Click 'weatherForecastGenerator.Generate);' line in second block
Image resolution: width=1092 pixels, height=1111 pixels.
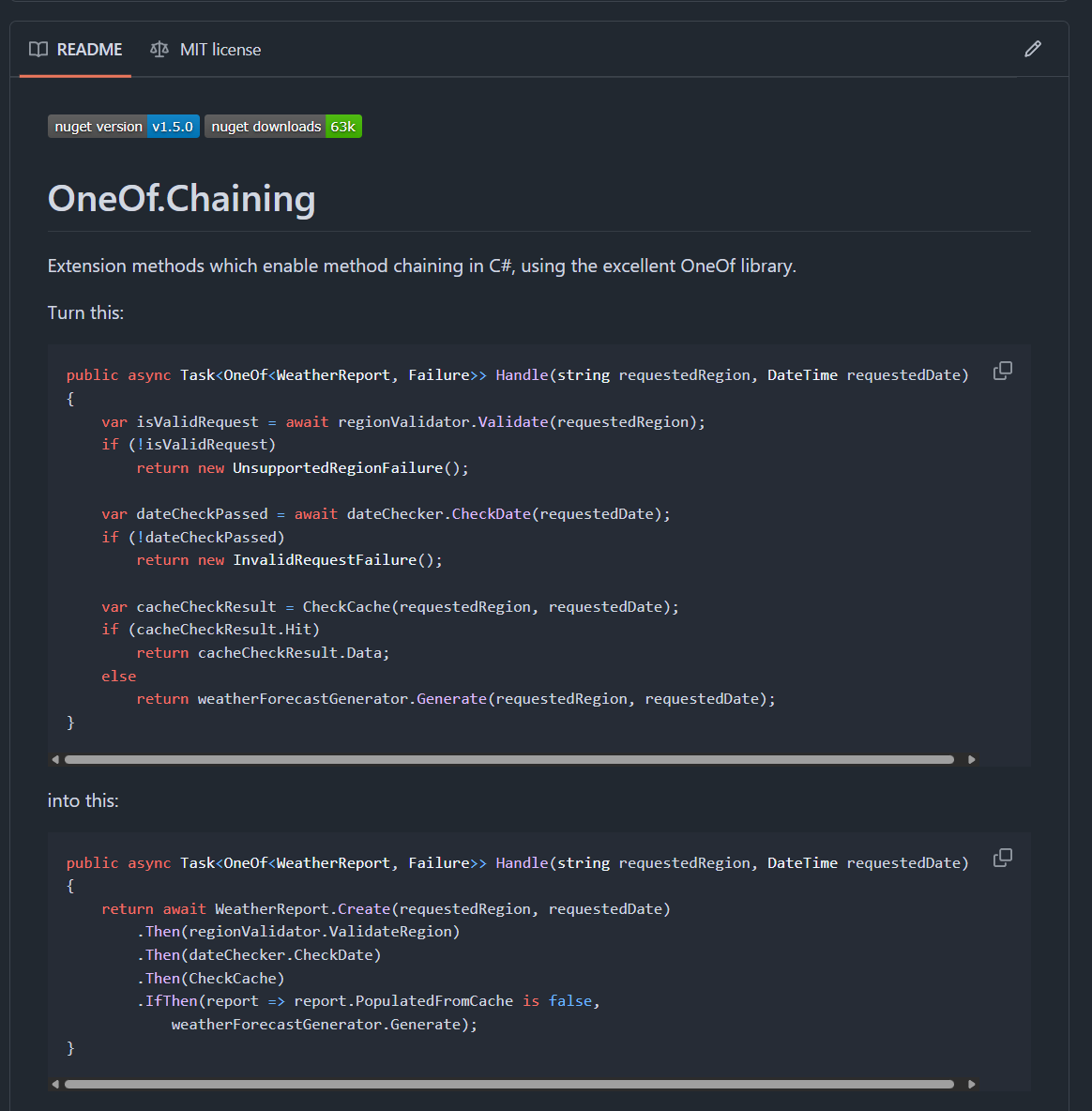(x=325, y=1024)
